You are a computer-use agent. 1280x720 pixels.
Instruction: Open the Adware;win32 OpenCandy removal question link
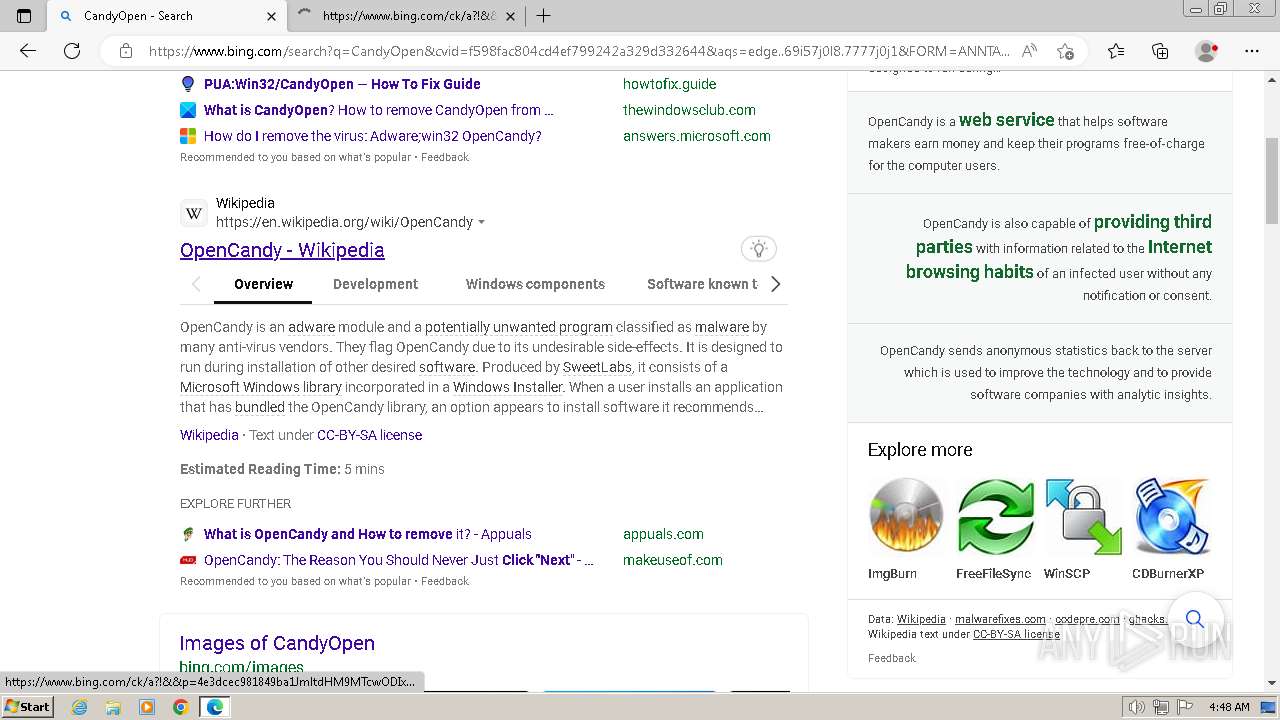[372, 136]
